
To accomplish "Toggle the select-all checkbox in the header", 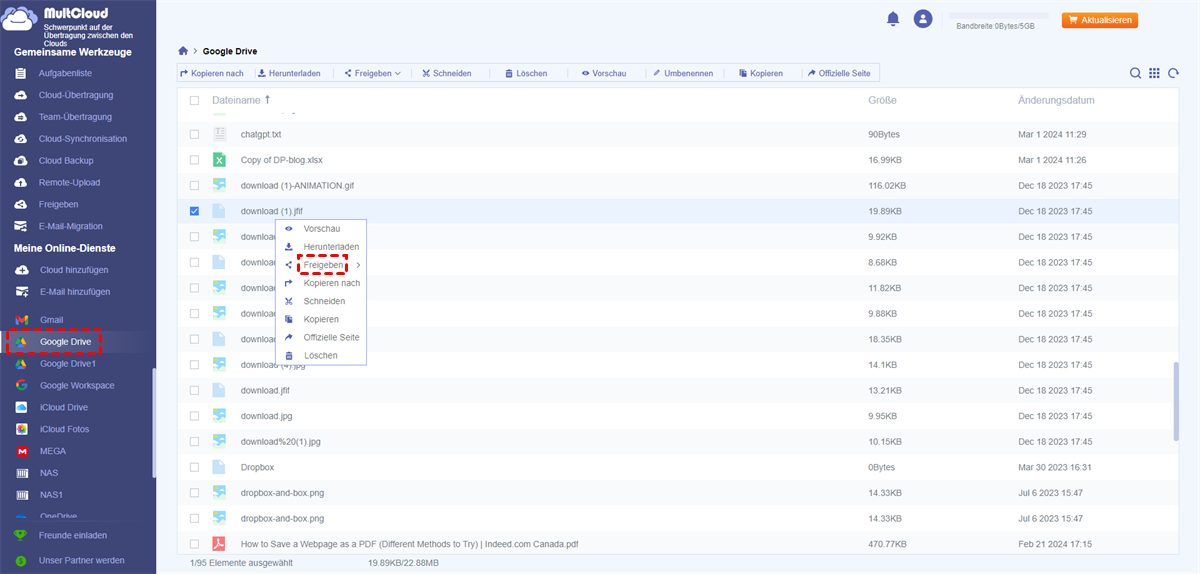I will point(194,101).
